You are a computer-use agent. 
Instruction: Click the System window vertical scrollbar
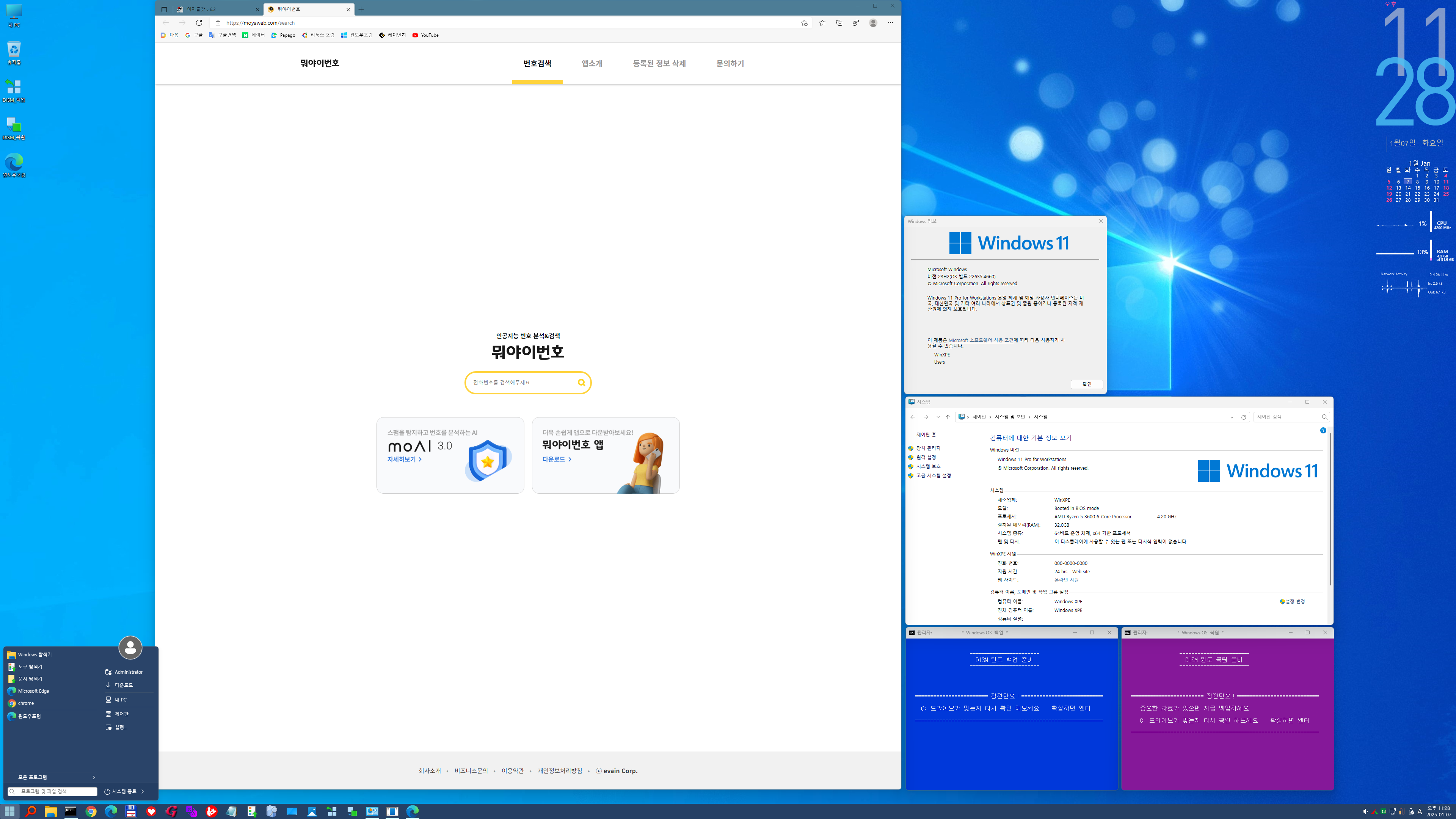(1330, 509)
